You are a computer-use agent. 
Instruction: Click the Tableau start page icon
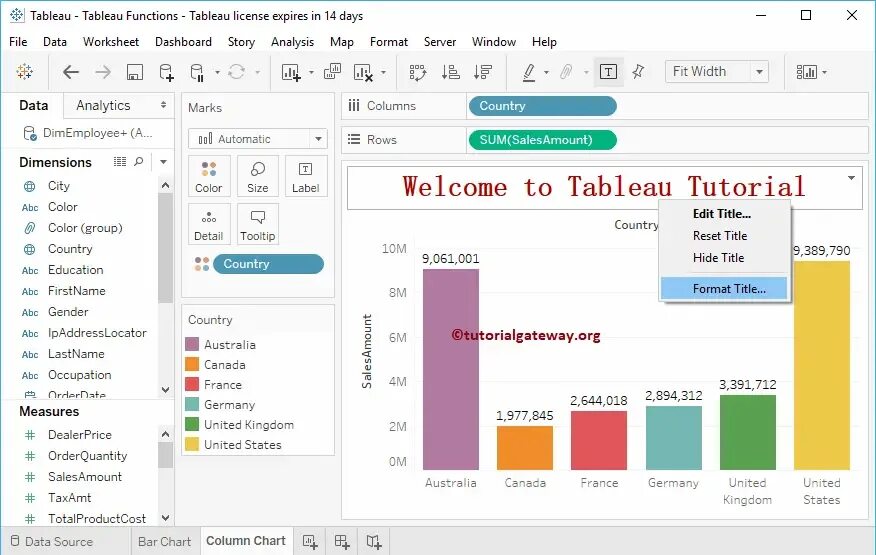(x=25, y=72)
